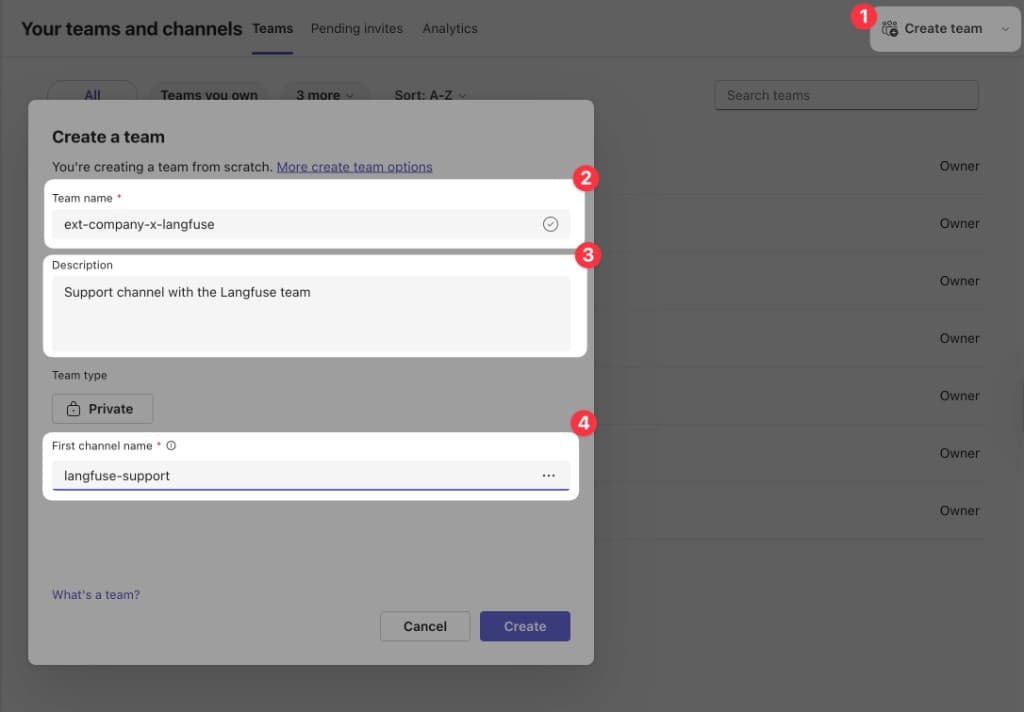Image resolution: width=1024 pixels, height=712 pixels.
Task: Toggle the Teams you own filter
Action: (209, 95)
